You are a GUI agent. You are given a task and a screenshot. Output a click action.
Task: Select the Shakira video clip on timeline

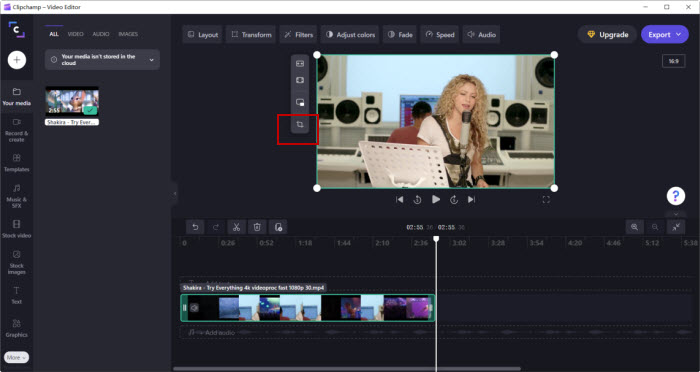(x=308, y=308)
